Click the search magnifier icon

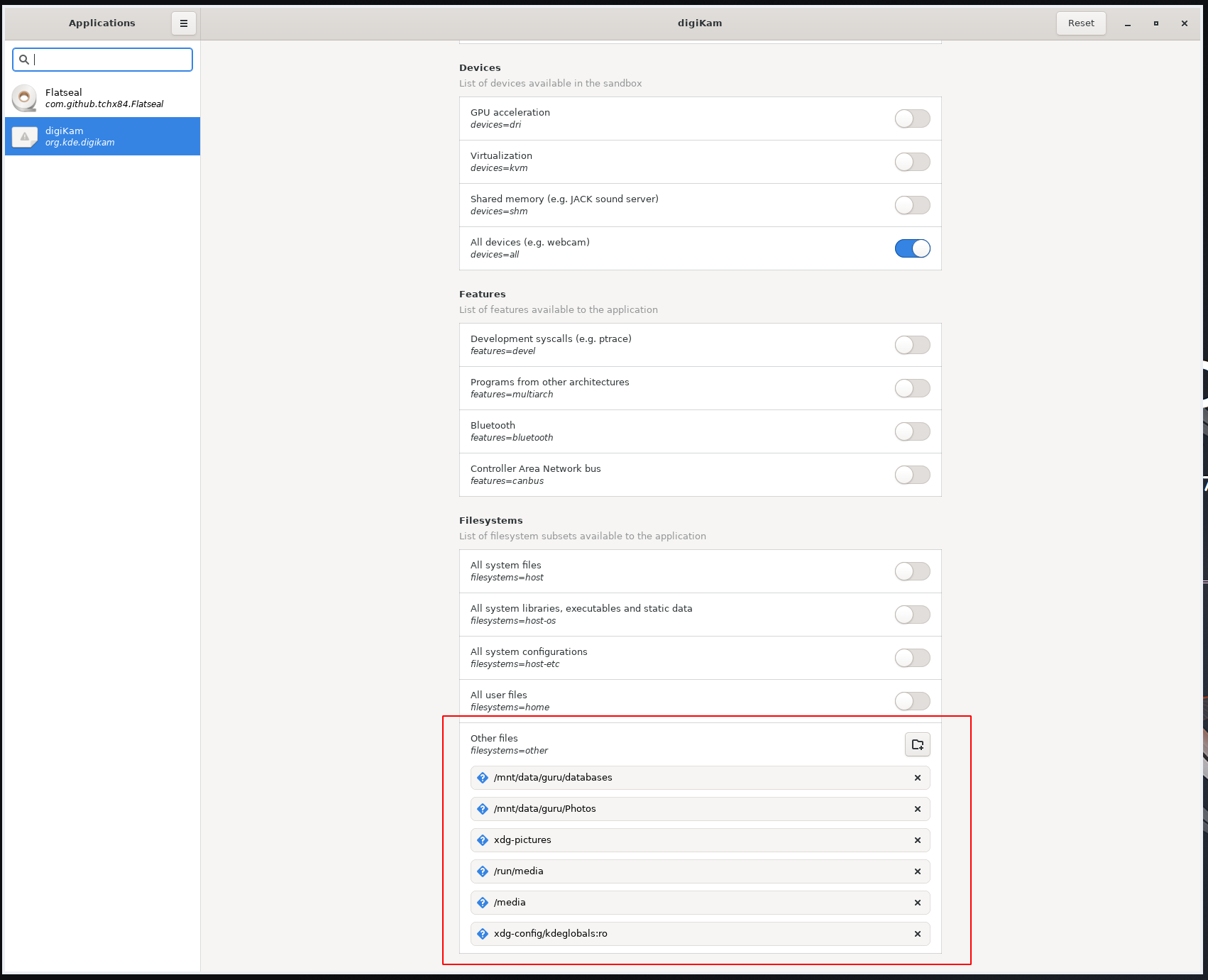point(24,60)
